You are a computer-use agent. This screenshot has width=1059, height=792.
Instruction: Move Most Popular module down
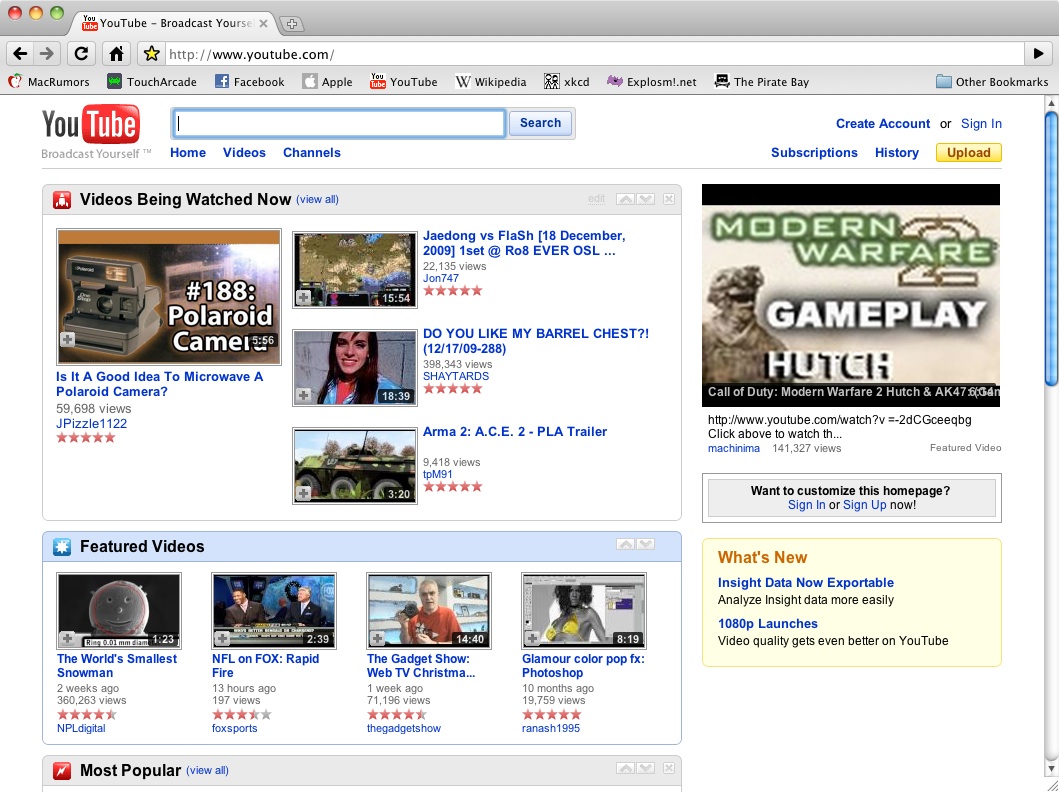(x=646, y=768)
